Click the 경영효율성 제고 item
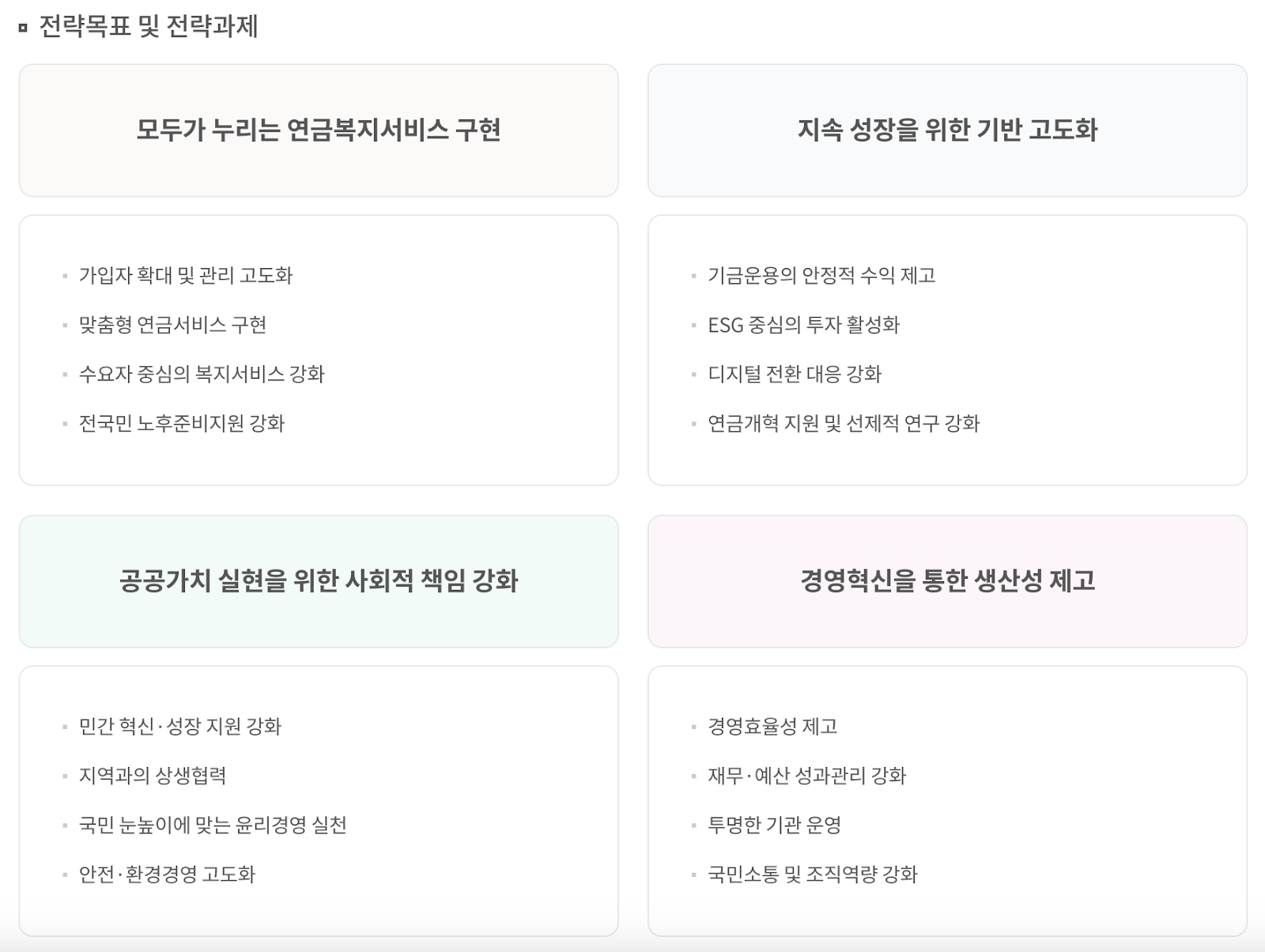 click(x=772, y=727)
